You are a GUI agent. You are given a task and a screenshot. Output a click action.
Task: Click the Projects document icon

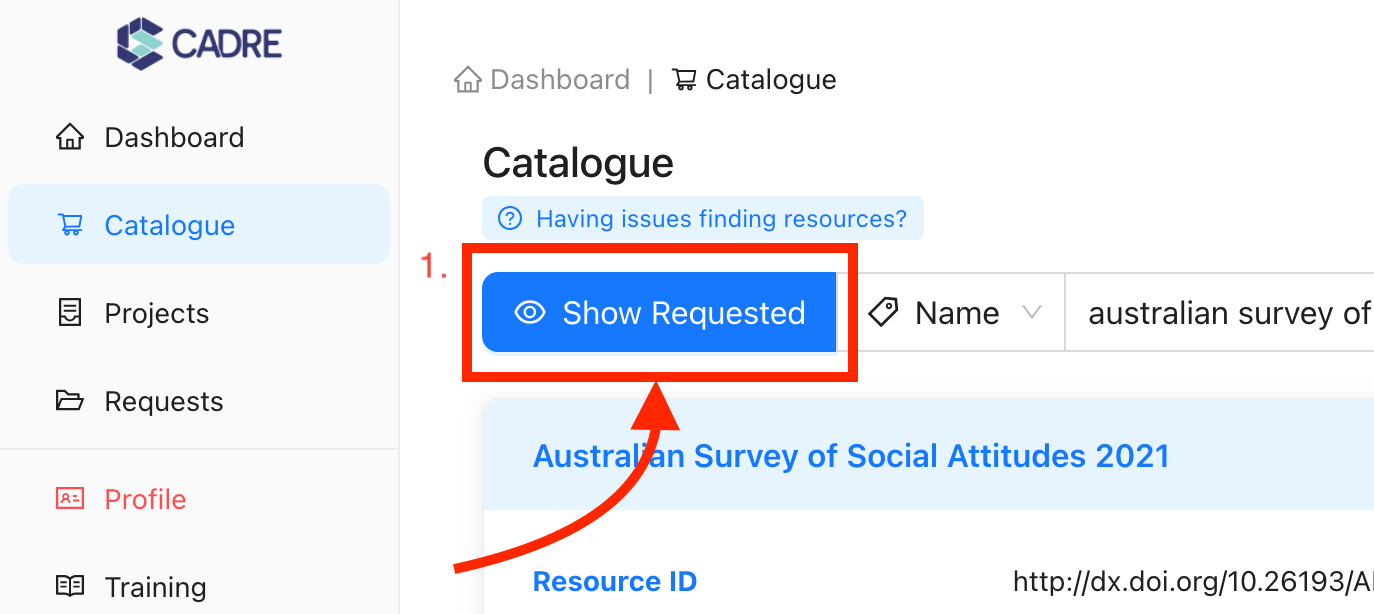coord(70,313)
